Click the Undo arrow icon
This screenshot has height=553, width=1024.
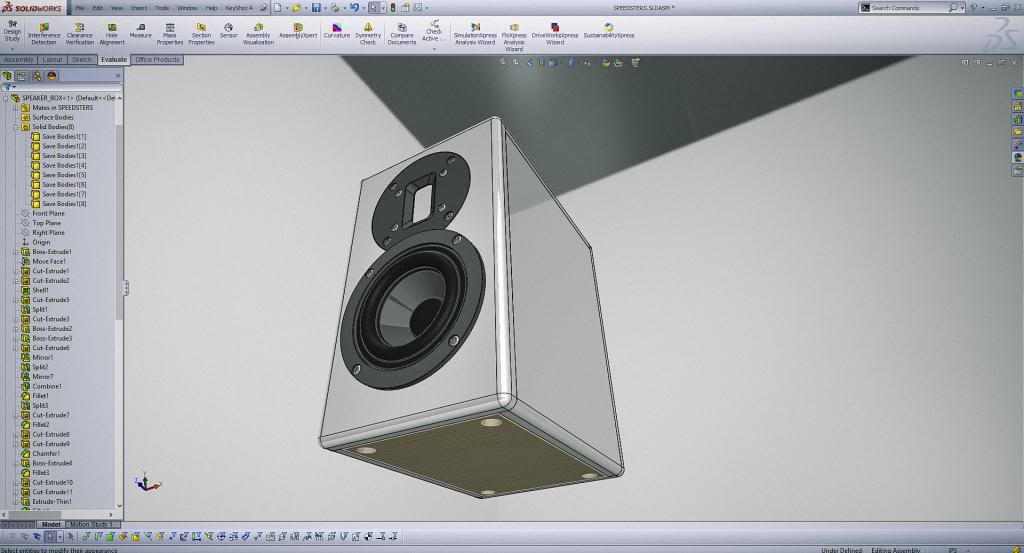354,8
